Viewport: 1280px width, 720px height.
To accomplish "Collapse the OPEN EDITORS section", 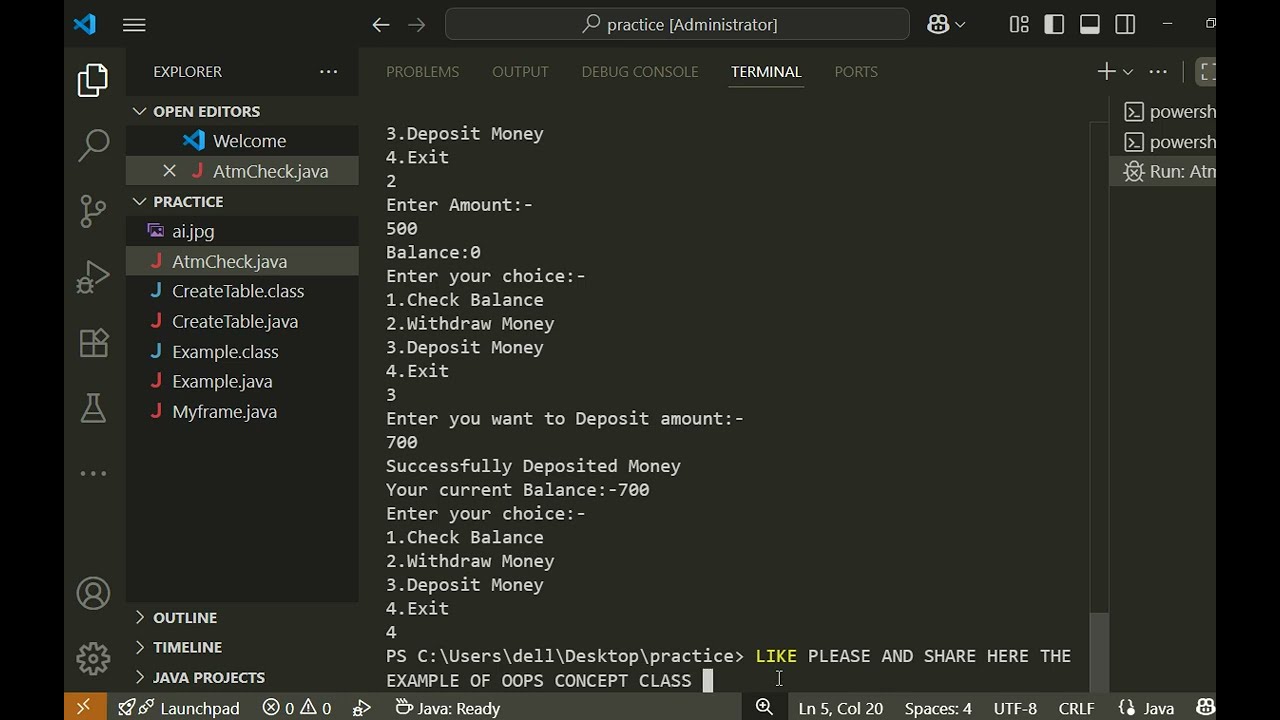I will click(x=242, y=111).
